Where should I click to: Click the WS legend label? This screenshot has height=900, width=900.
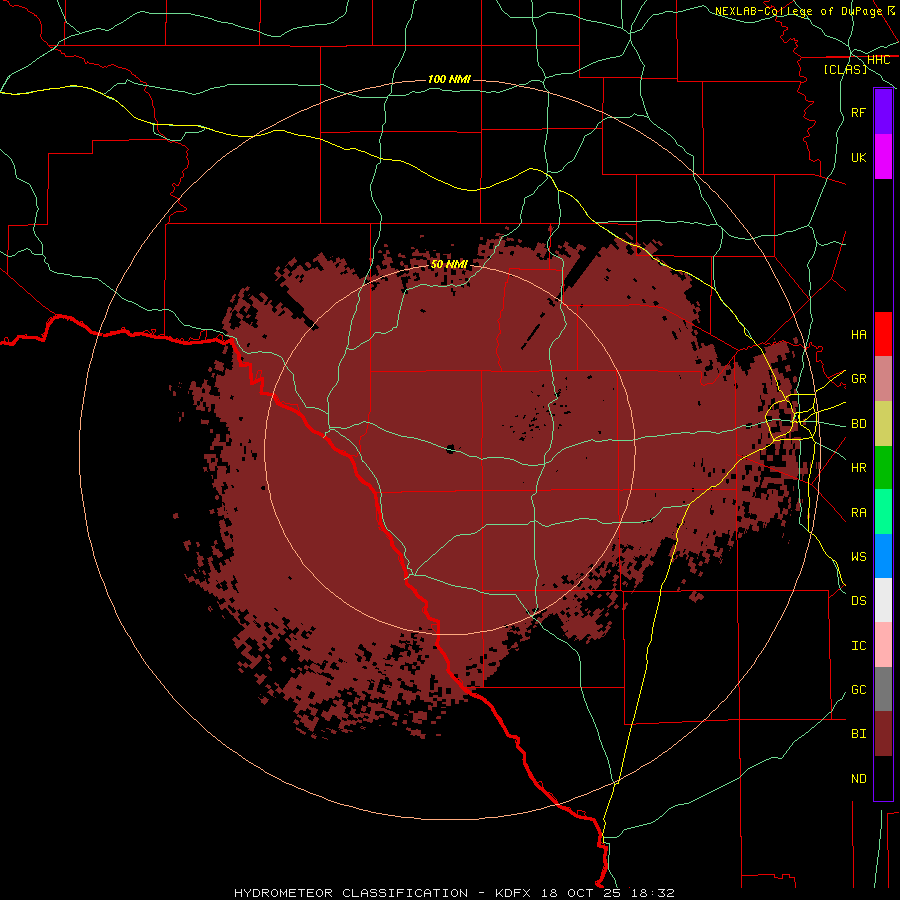click(x=859, y=557)
